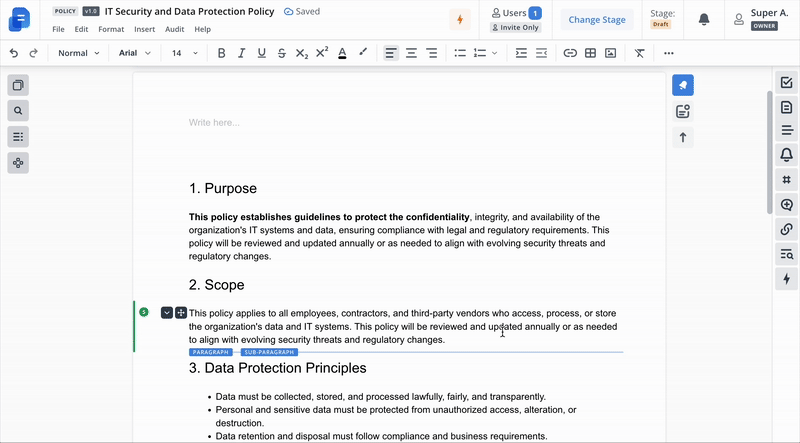The width and height of the screenshot is (800, 443).
Task: Click the undo arrow in the toolbar
Action: (14, 53)
